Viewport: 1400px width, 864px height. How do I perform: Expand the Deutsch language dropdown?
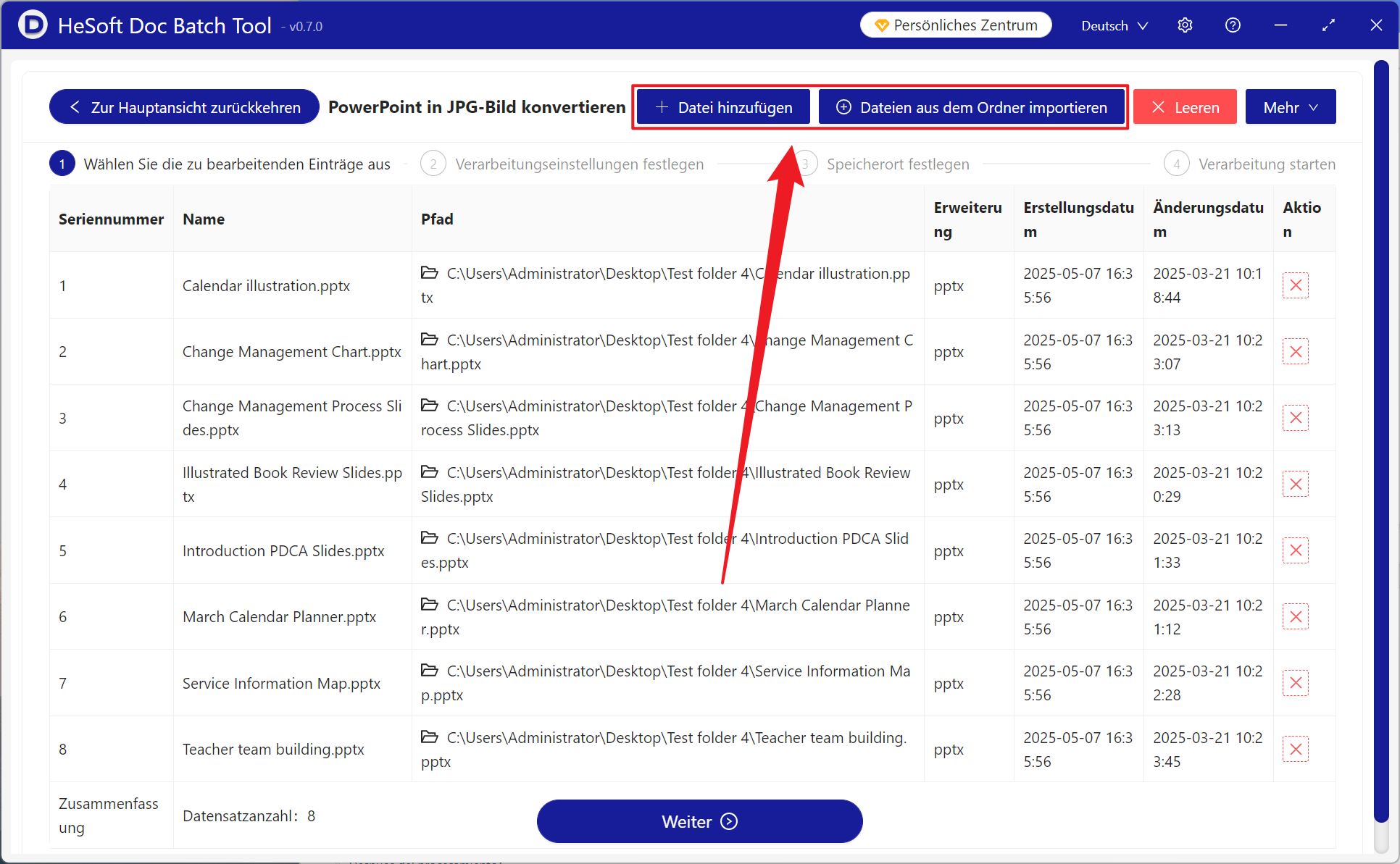tap(1114, 25)
